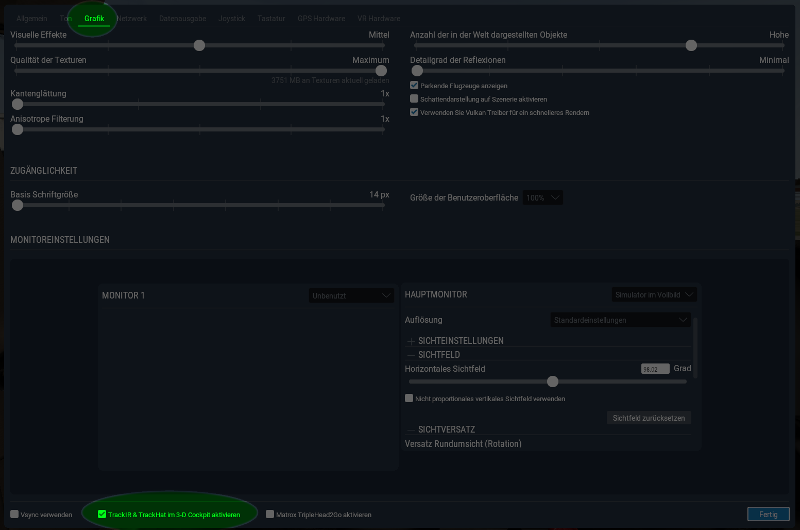Disable the Vulkan-Treiber checkbox
This screenshot has width=800, height=530.
point(414,112)
